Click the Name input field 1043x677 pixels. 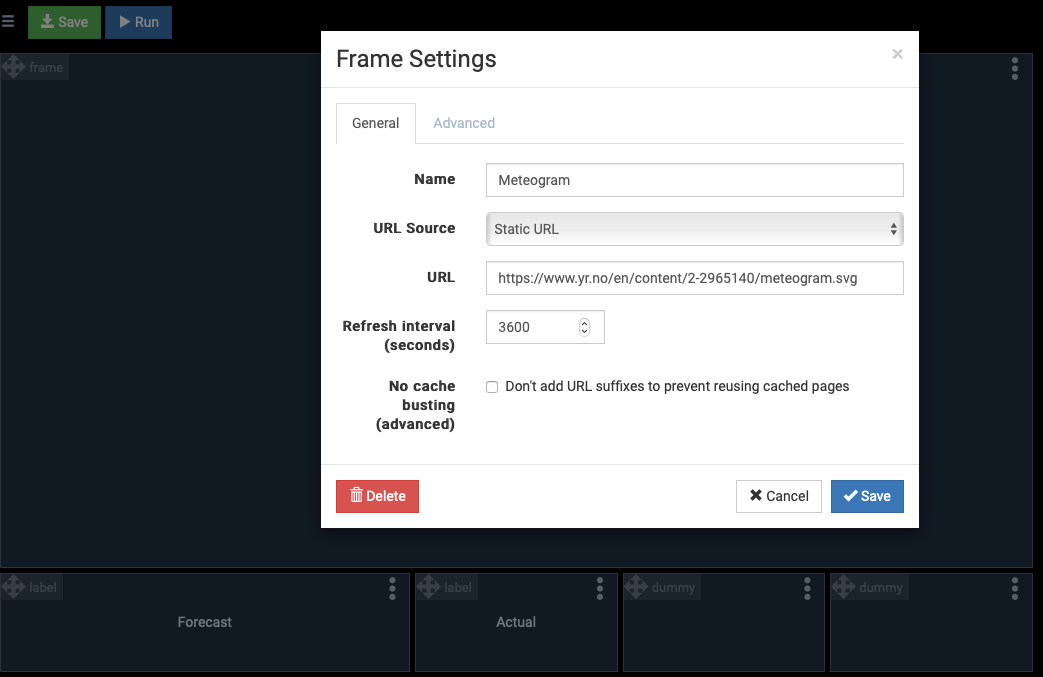(x=694, y=180)
